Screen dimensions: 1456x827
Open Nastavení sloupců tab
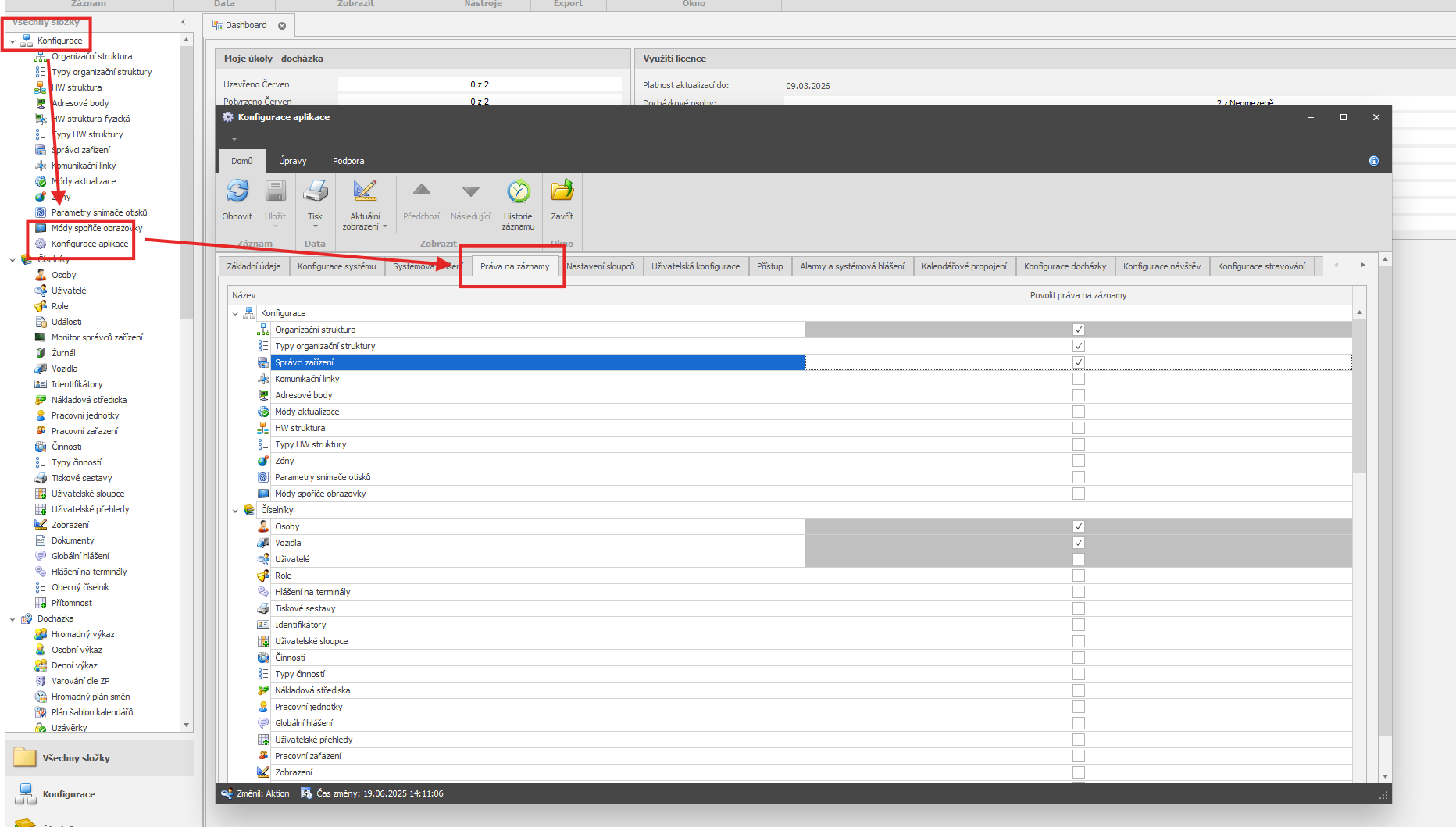601,266
